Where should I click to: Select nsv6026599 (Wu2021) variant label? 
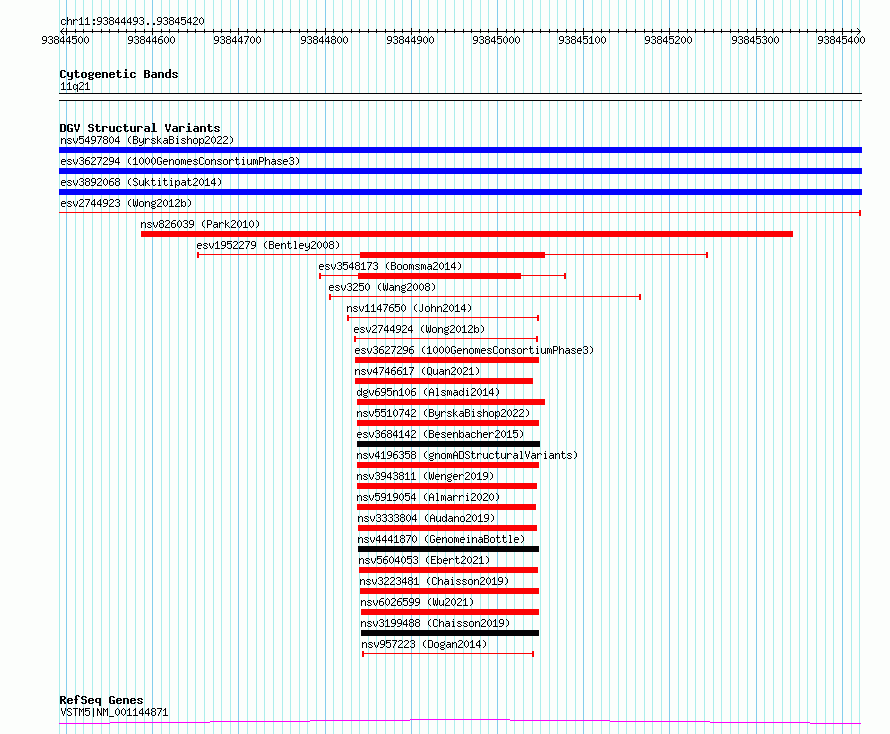pyautogui.click(x=417, y=602)
